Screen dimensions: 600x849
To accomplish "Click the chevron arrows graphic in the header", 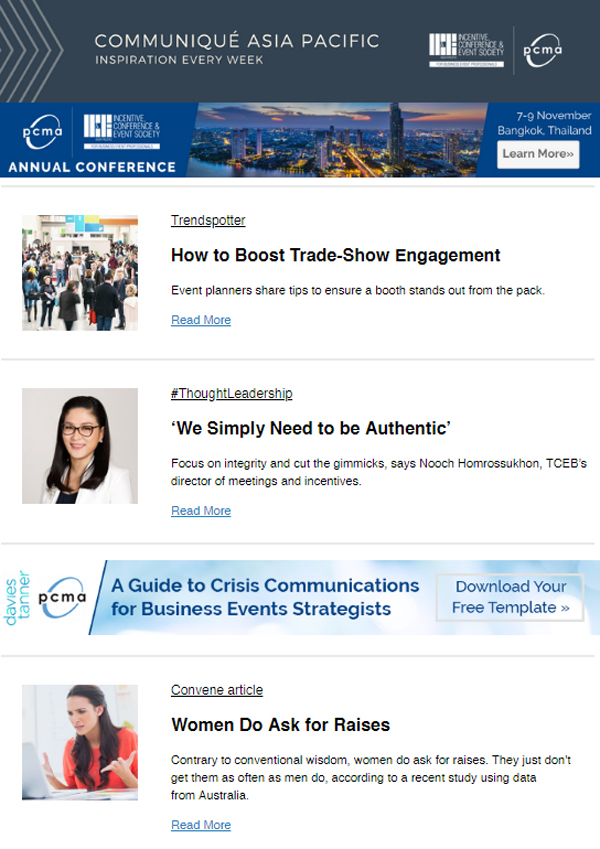I will (30, 50).
